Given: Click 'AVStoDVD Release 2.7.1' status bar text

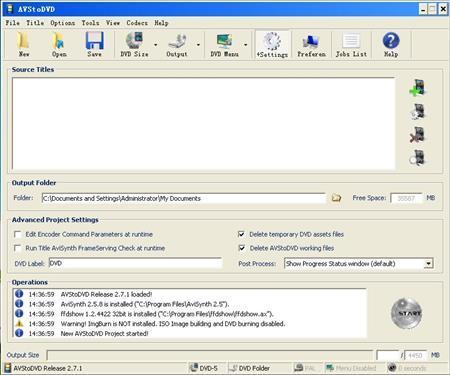Looking at the screenshot, I should pyautogui.click(x=48, y=368).
